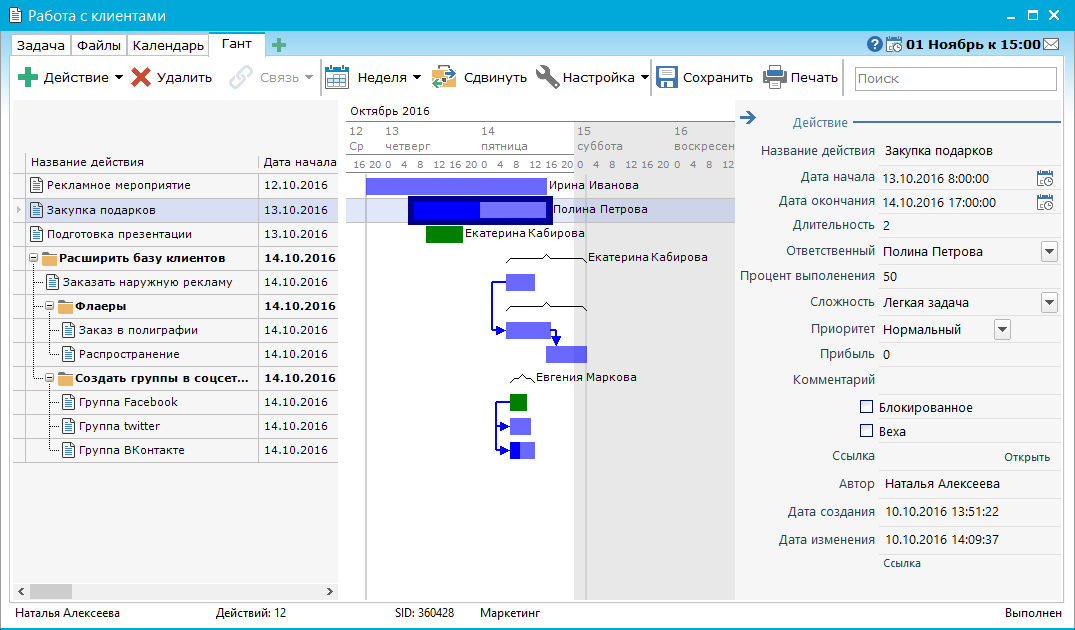Screen dimensions: 1075x630
Task: Click folder icon of Флаеры
Action: point(65,306)
